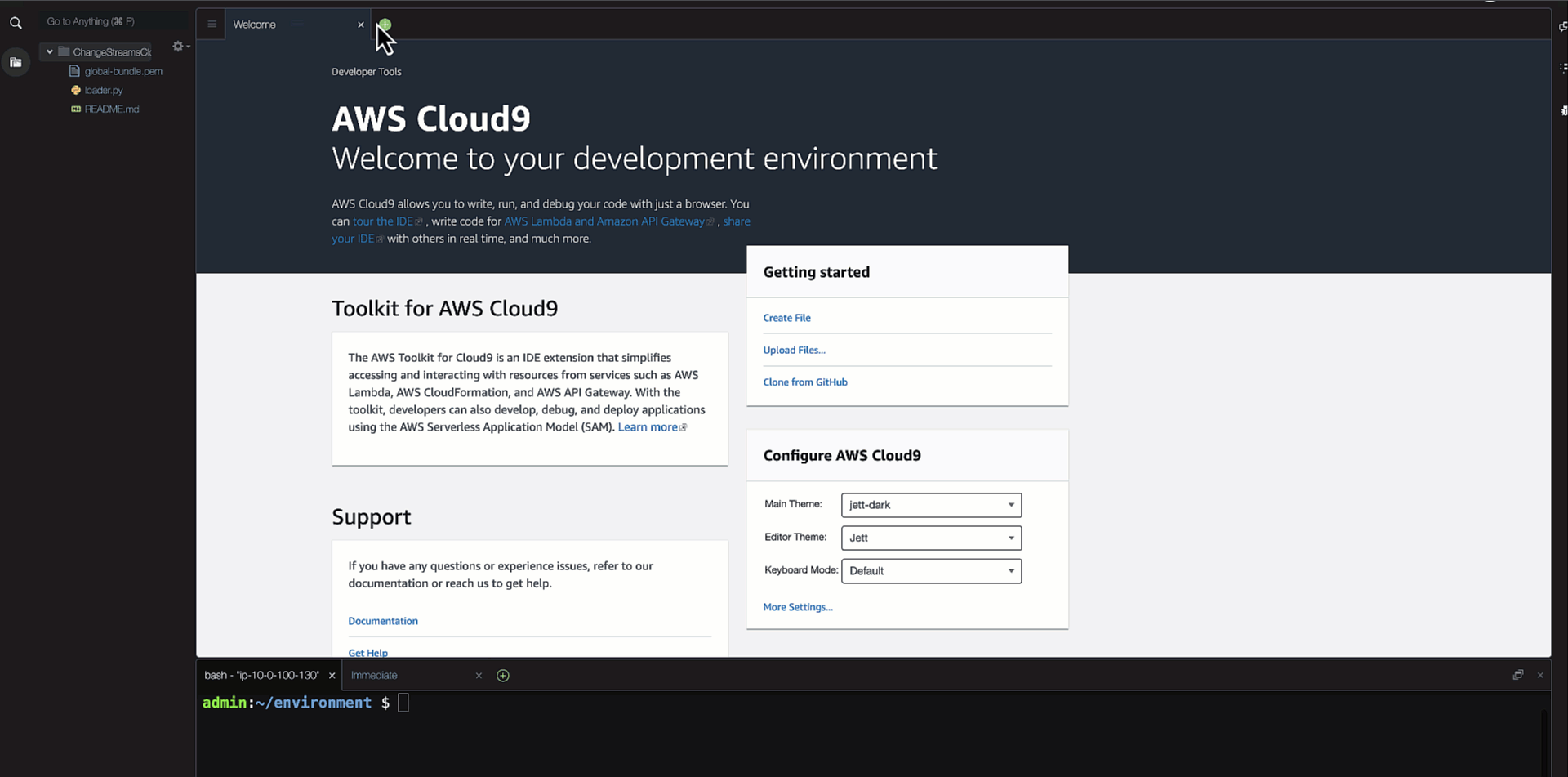Maximize the terminal panel with resize icon
Screen dimensions: 1568x777
1517,675
